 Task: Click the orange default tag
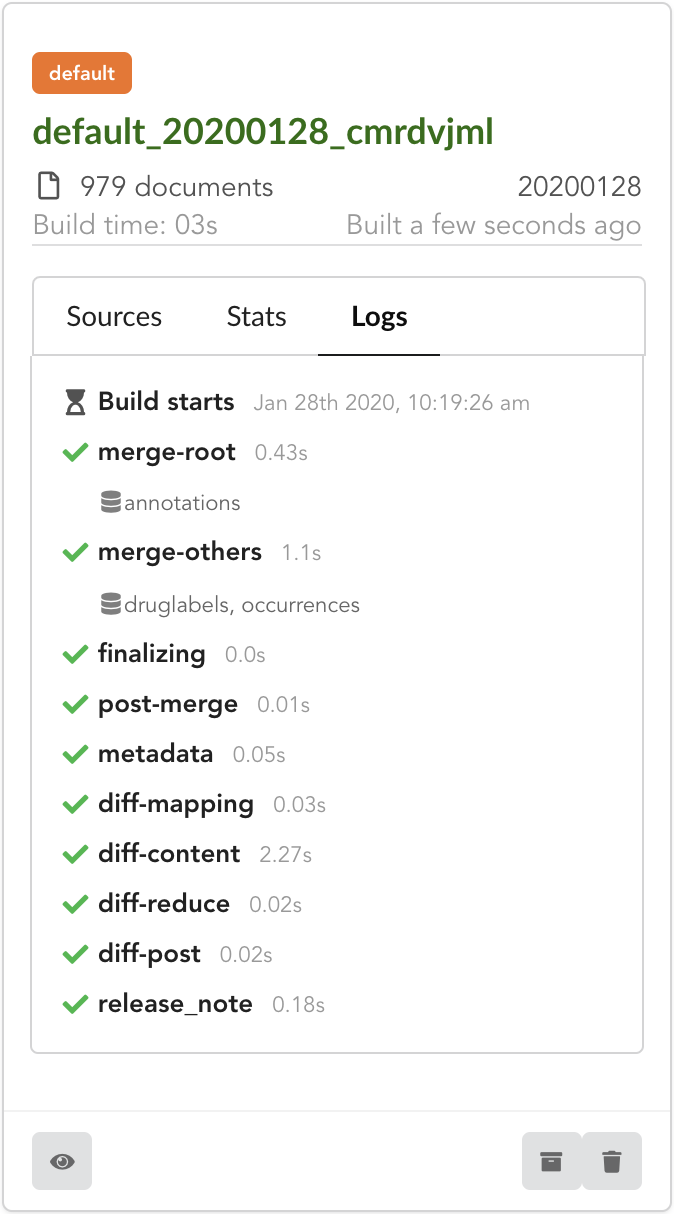pos(82,73)
